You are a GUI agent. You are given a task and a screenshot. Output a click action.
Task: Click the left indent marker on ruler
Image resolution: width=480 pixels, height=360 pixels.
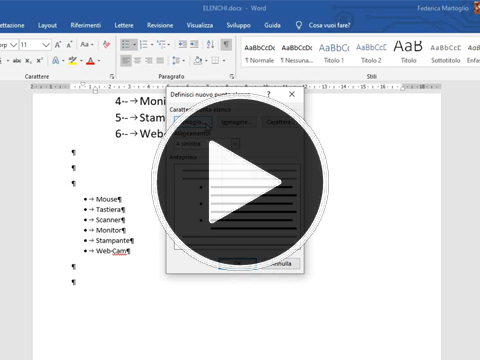click(x=95, y=90)
